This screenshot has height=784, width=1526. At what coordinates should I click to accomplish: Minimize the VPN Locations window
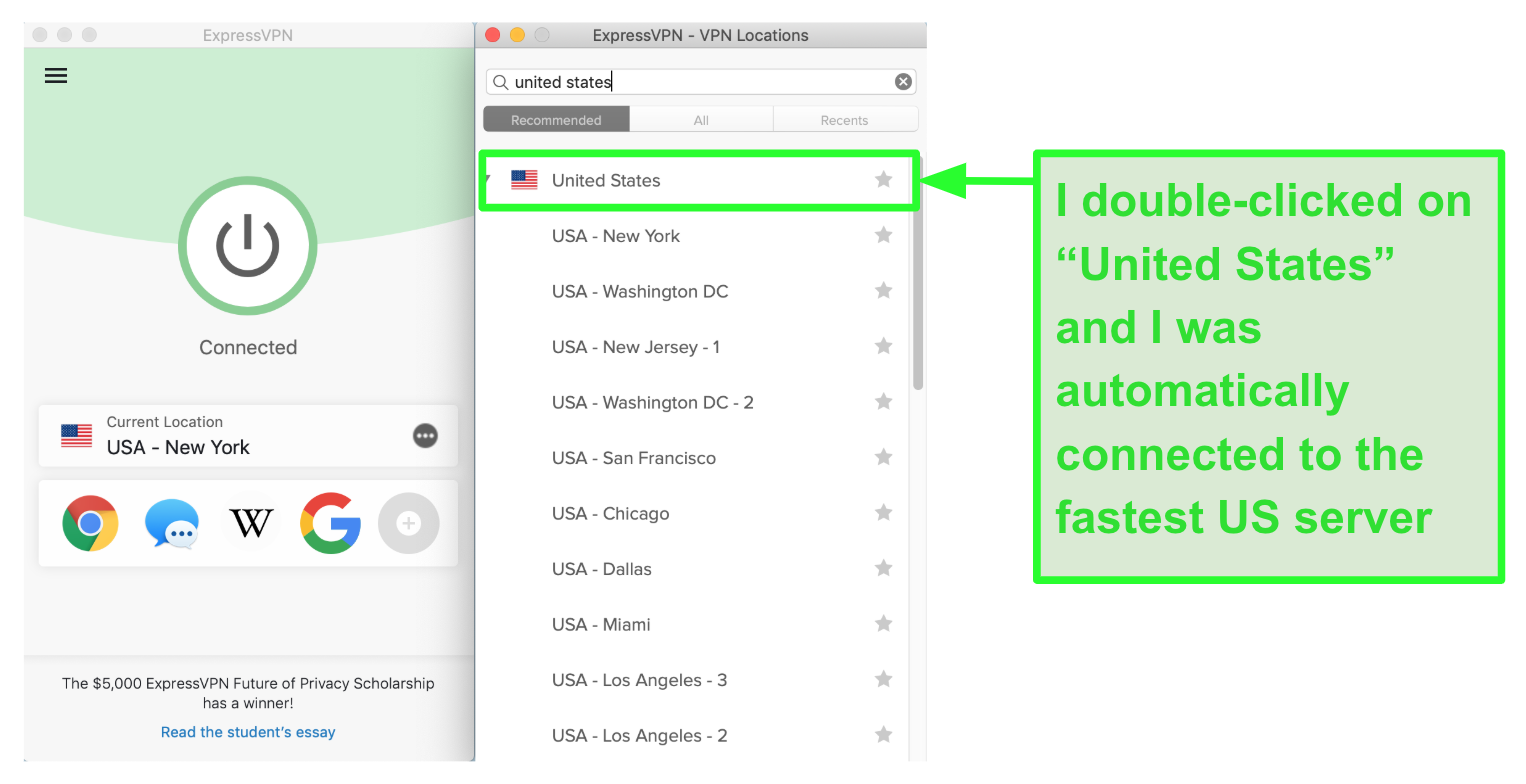click(517, 35)
